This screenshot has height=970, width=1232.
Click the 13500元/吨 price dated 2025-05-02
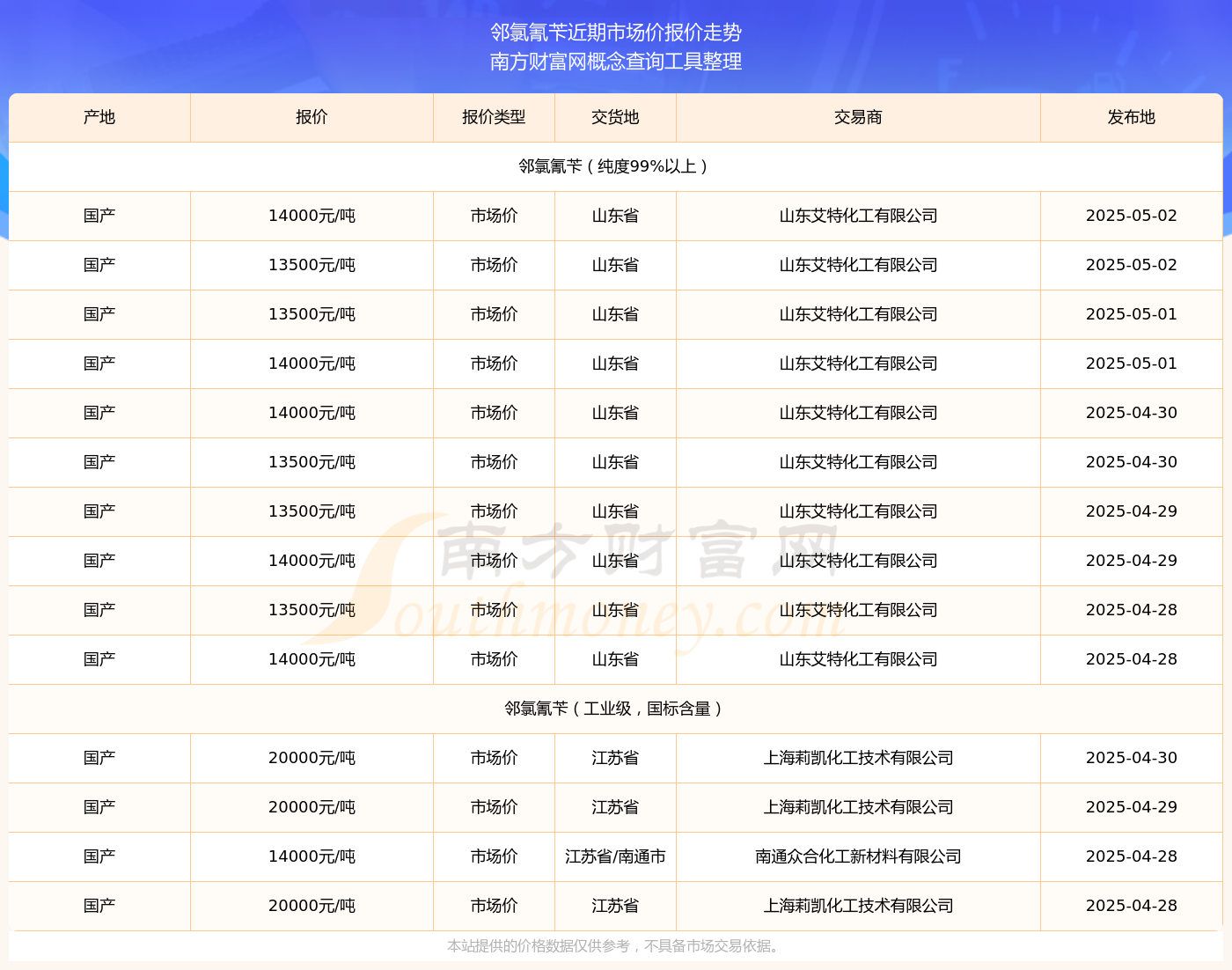[x=312, y=265]
